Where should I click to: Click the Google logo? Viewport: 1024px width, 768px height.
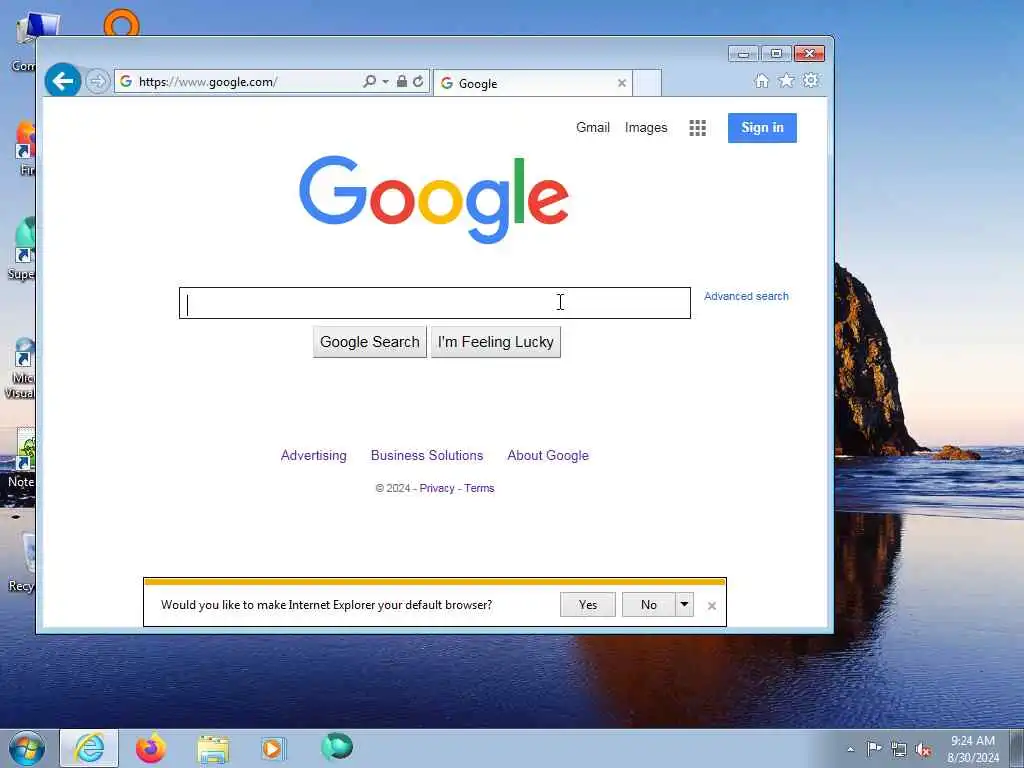pyautogui.click(x=434, y=198)
